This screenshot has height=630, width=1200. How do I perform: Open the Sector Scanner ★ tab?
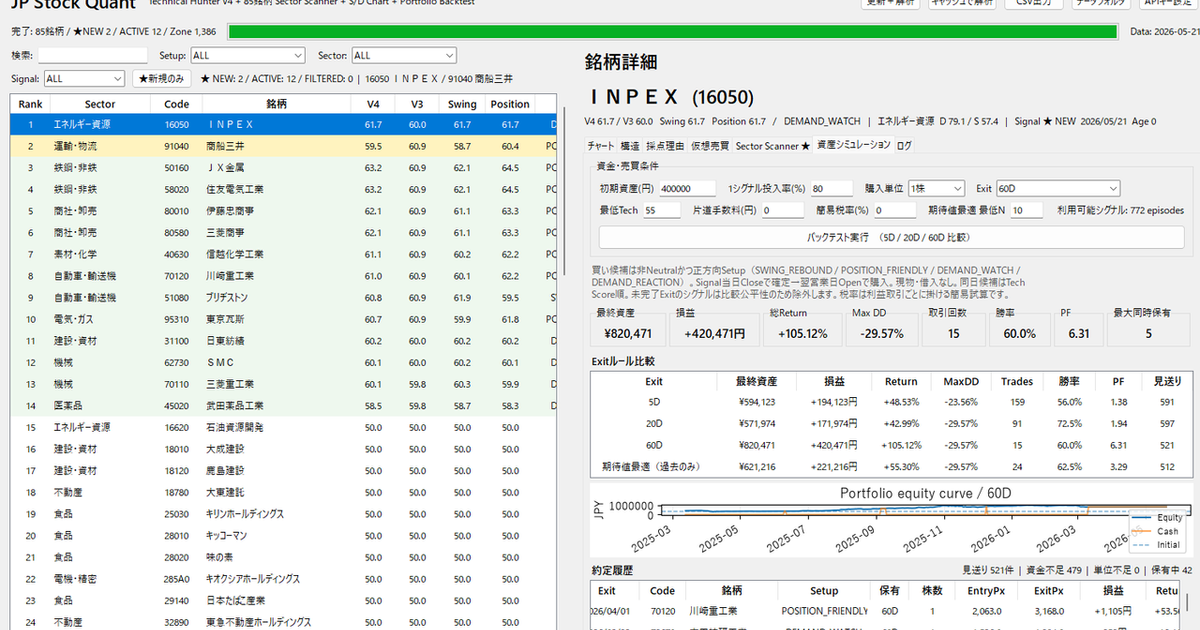(772, 146)
